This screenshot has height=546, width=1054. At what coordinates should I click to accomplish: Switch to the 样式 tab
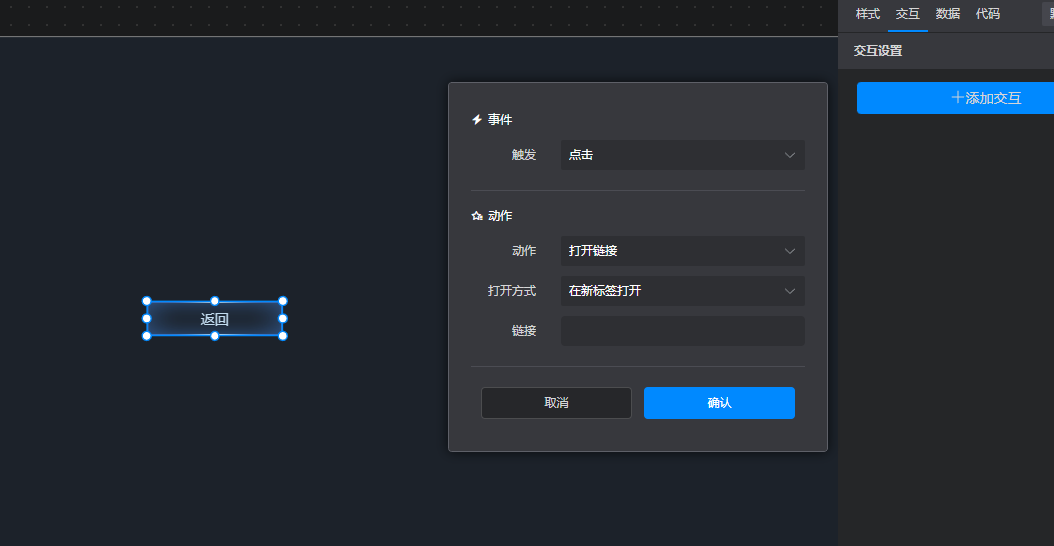[x=867, y=14]
